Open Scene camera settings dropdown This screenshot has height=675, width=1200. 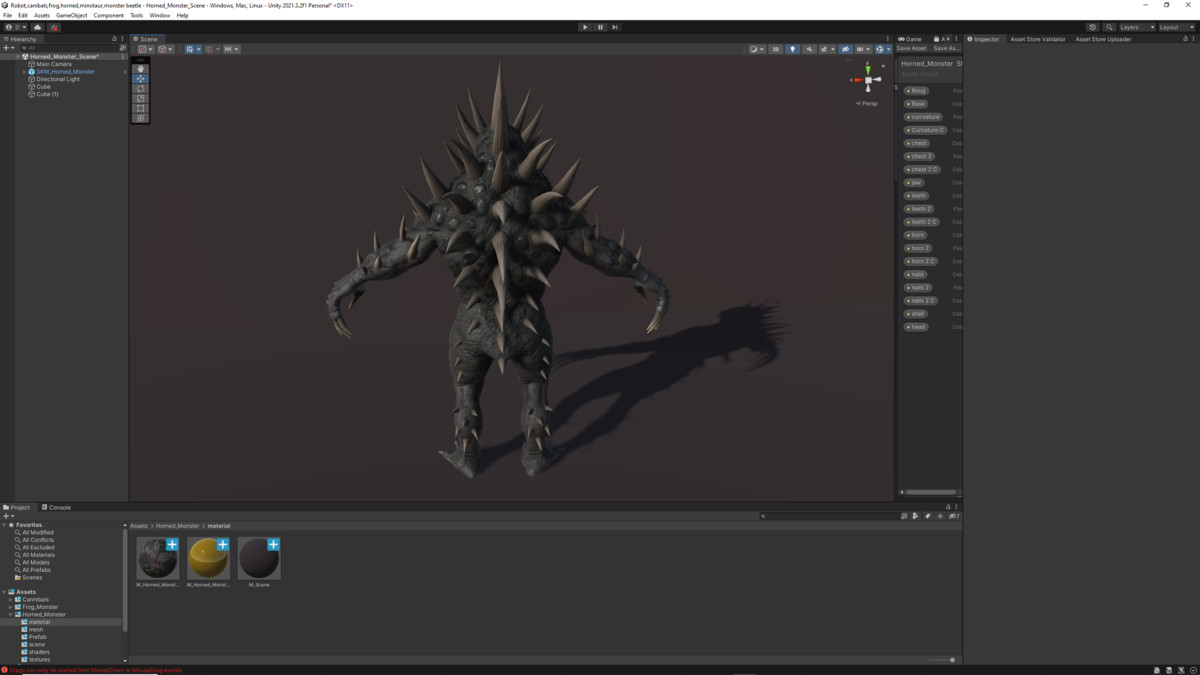(x=862, y=49)
